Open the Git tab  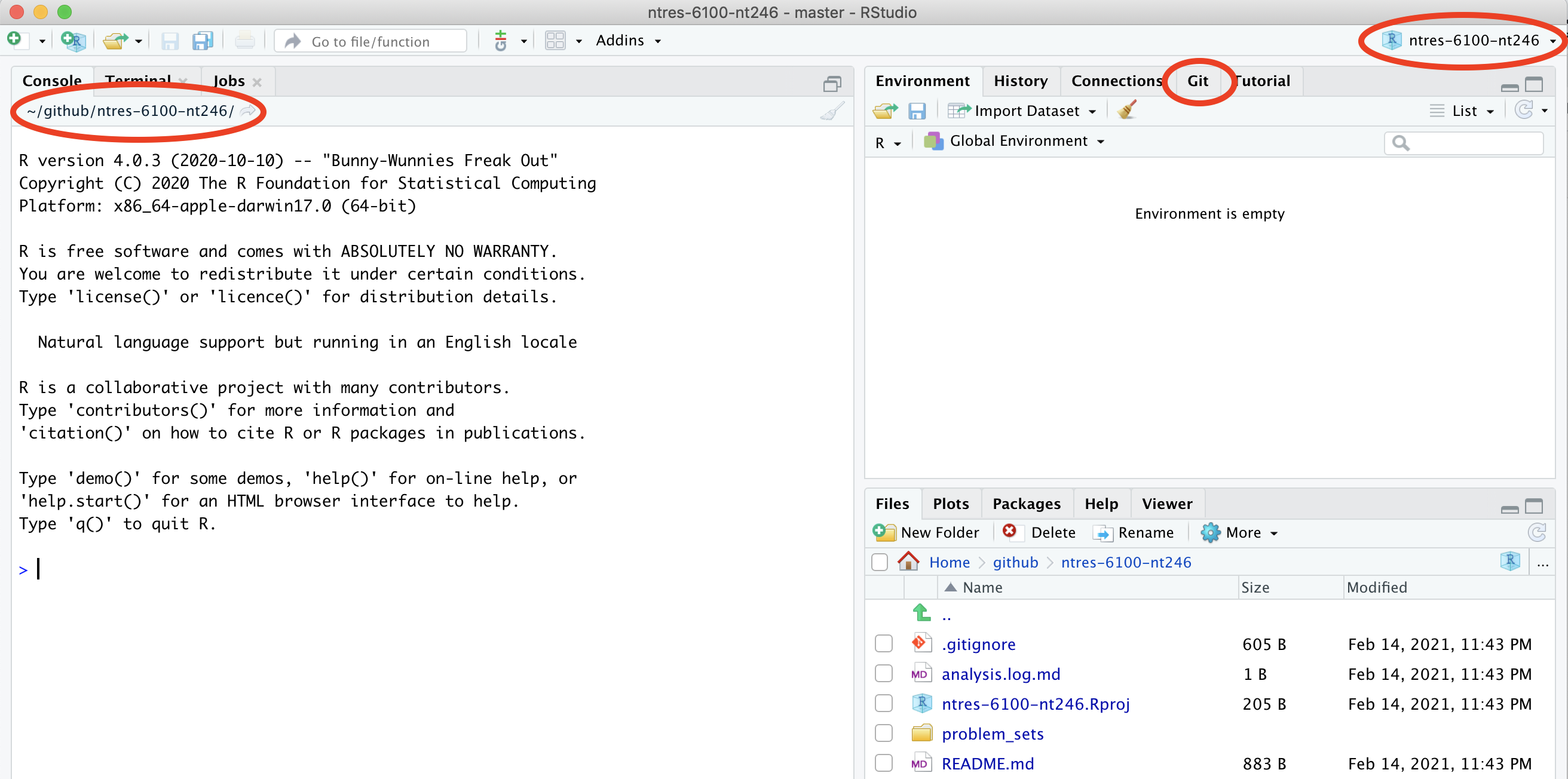[1198, 81]
